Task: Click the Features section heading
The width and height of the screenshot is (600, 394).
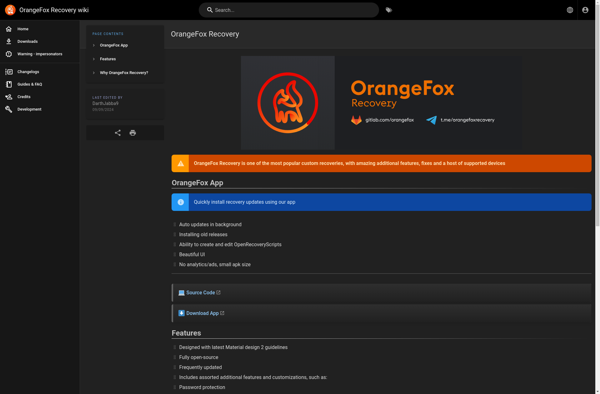Action: (186, 333)
